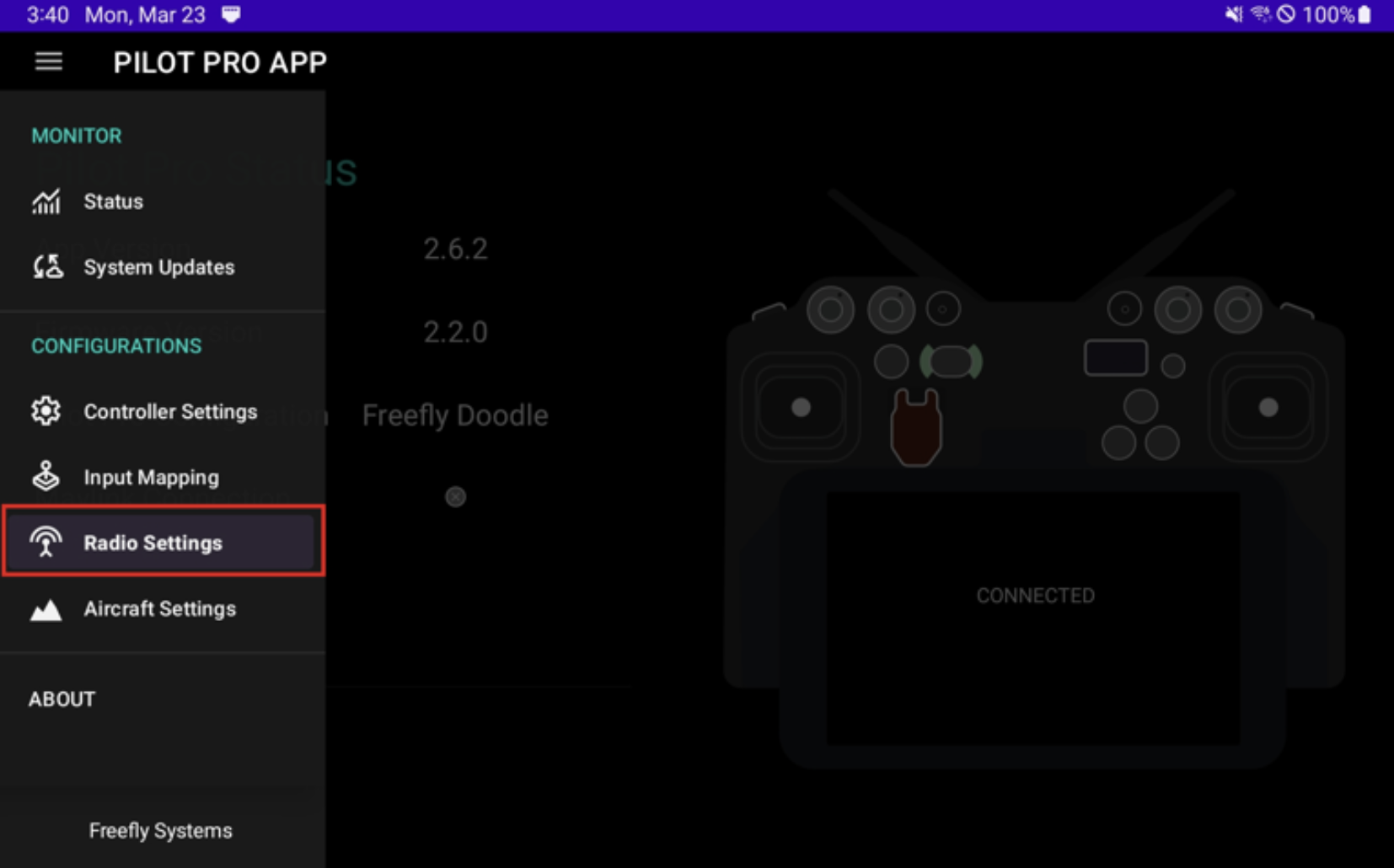Select Input Mapping in the drawer
The image size is (1394, 868).
click(x=163, y=477)
